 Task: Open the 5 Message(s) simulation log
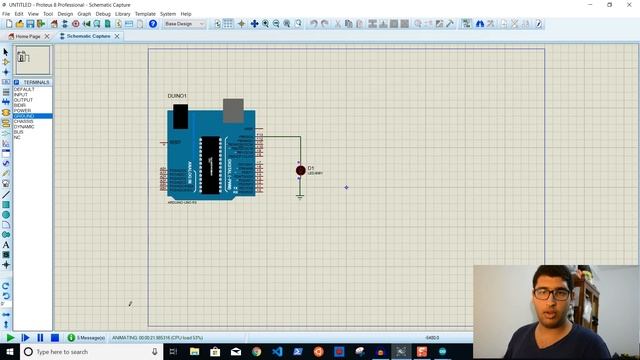(87, 338)
